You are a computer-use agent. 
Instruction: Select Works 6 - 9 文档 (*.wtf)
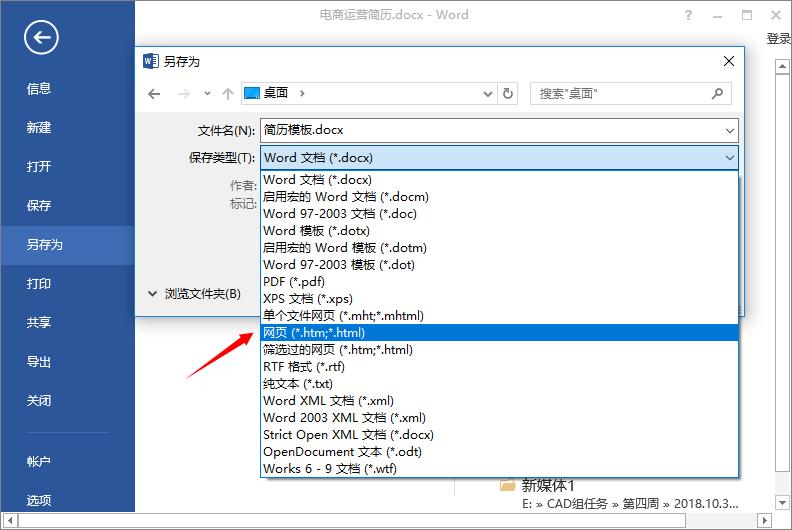click(500, 469)
